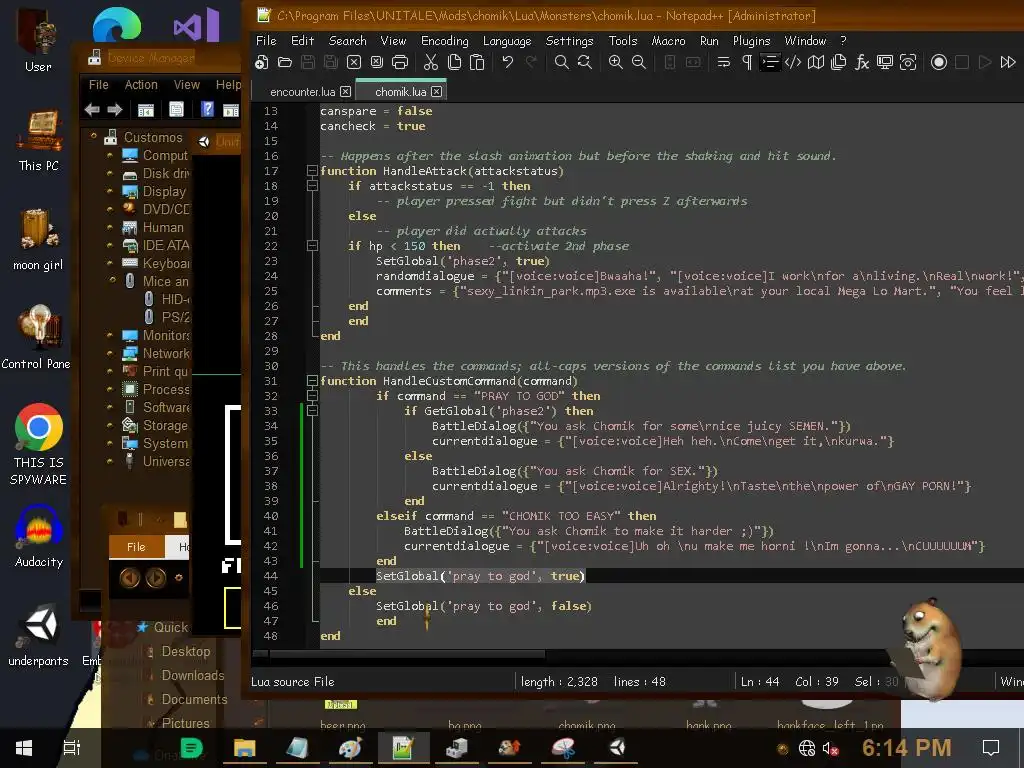Click the Paste clipboard icon

[477, 62]
